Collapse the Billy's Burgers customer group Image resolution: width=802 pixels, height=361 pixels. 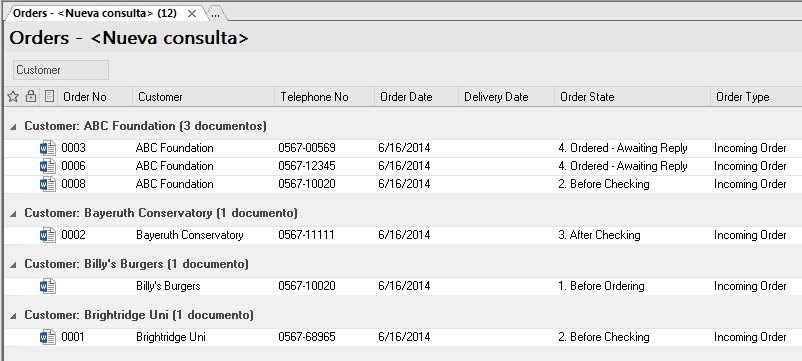pos(14,264)
